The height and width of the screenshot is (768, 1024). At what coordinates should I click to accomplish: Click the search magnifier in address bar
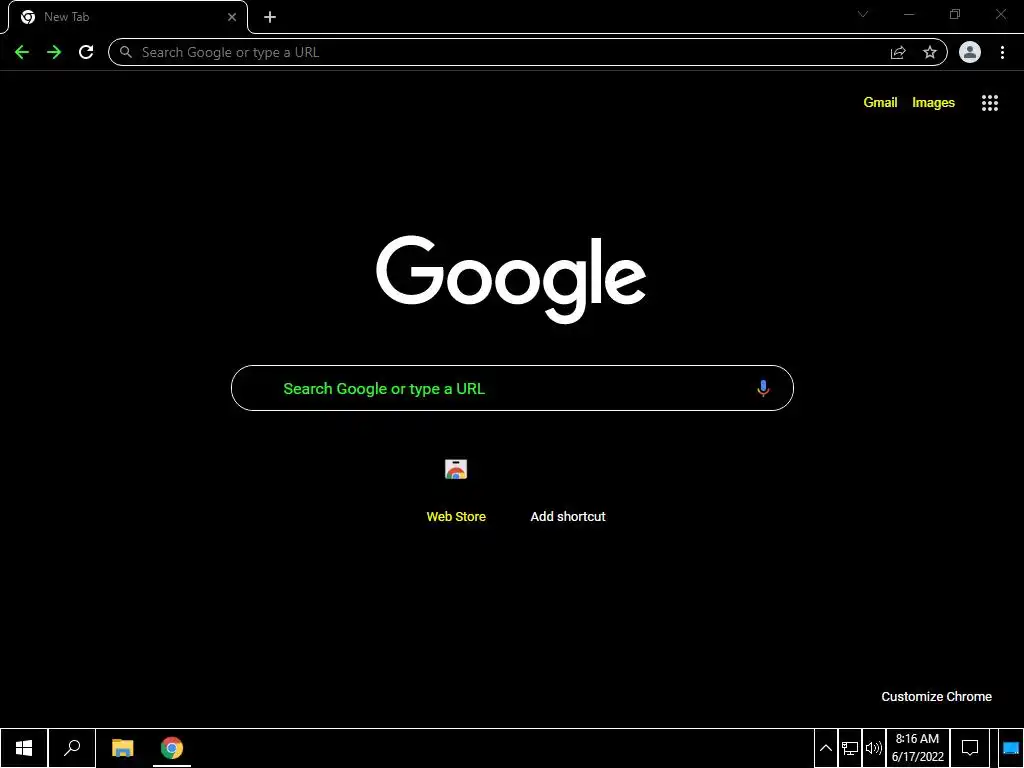(126, 52)
